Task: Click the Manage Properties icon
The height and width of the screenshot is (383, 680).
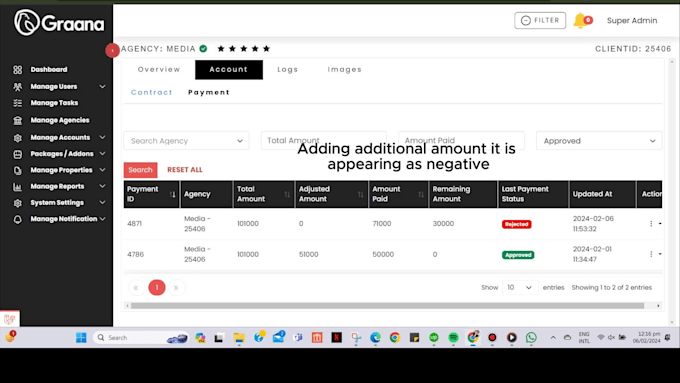Action: 17,170
